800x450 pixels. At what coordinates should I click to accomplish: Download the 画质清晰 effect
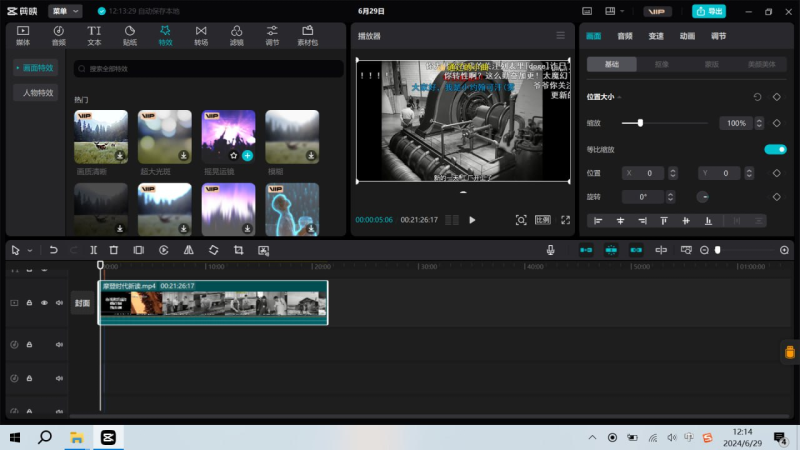click(120, 156)
